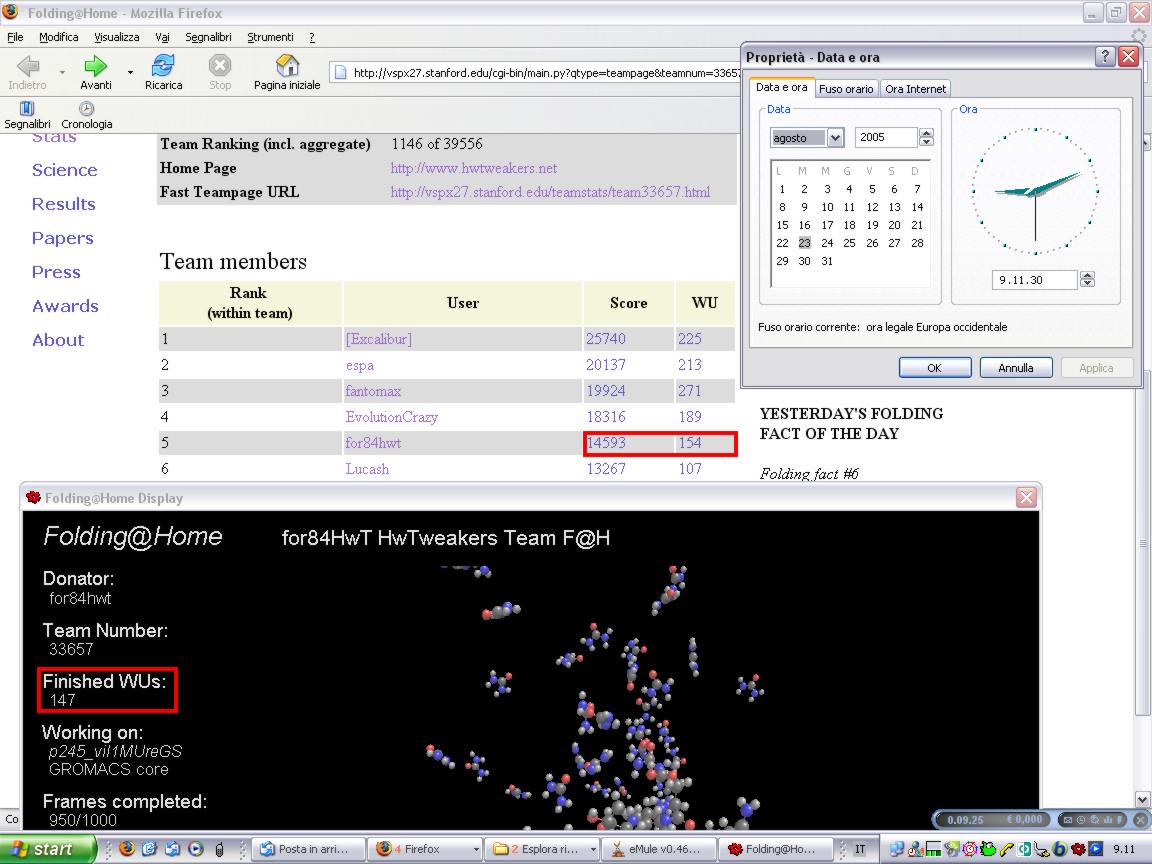Viewport: 1152px width, 864px height.
Task: Open the Awards sidebar link
Action: click(65, 306)
